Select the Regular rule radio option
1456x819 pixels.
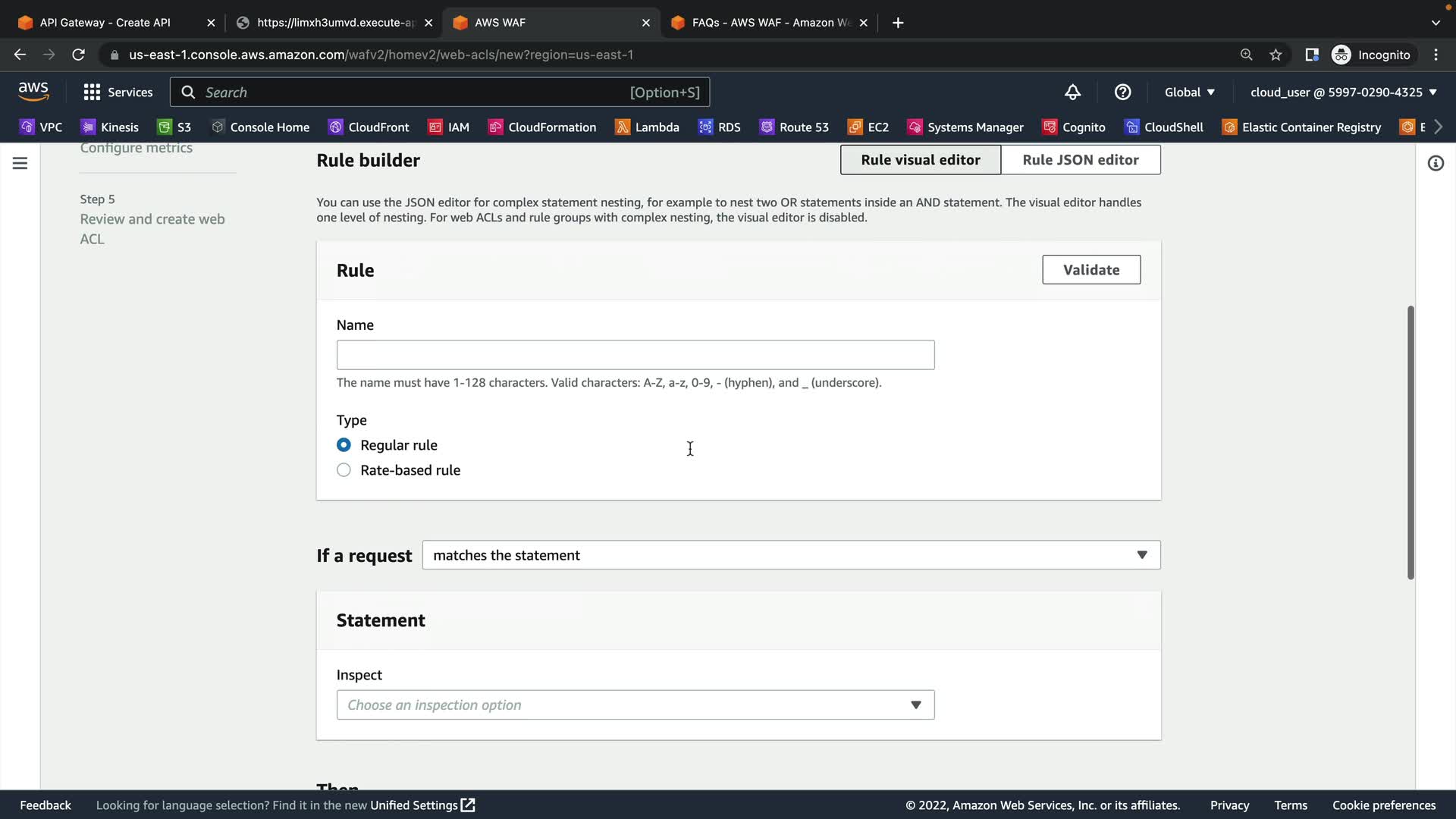tap(344, 445)
